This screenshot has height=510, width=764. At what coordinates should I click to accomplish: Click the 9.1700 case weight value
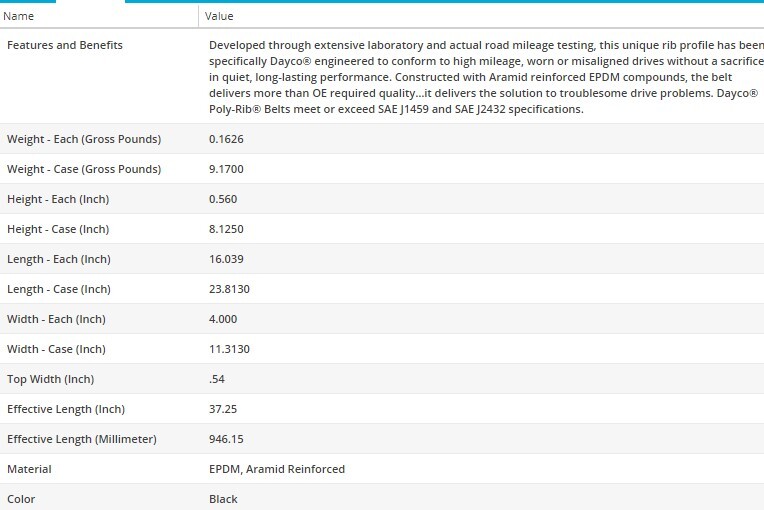point(226,169)
